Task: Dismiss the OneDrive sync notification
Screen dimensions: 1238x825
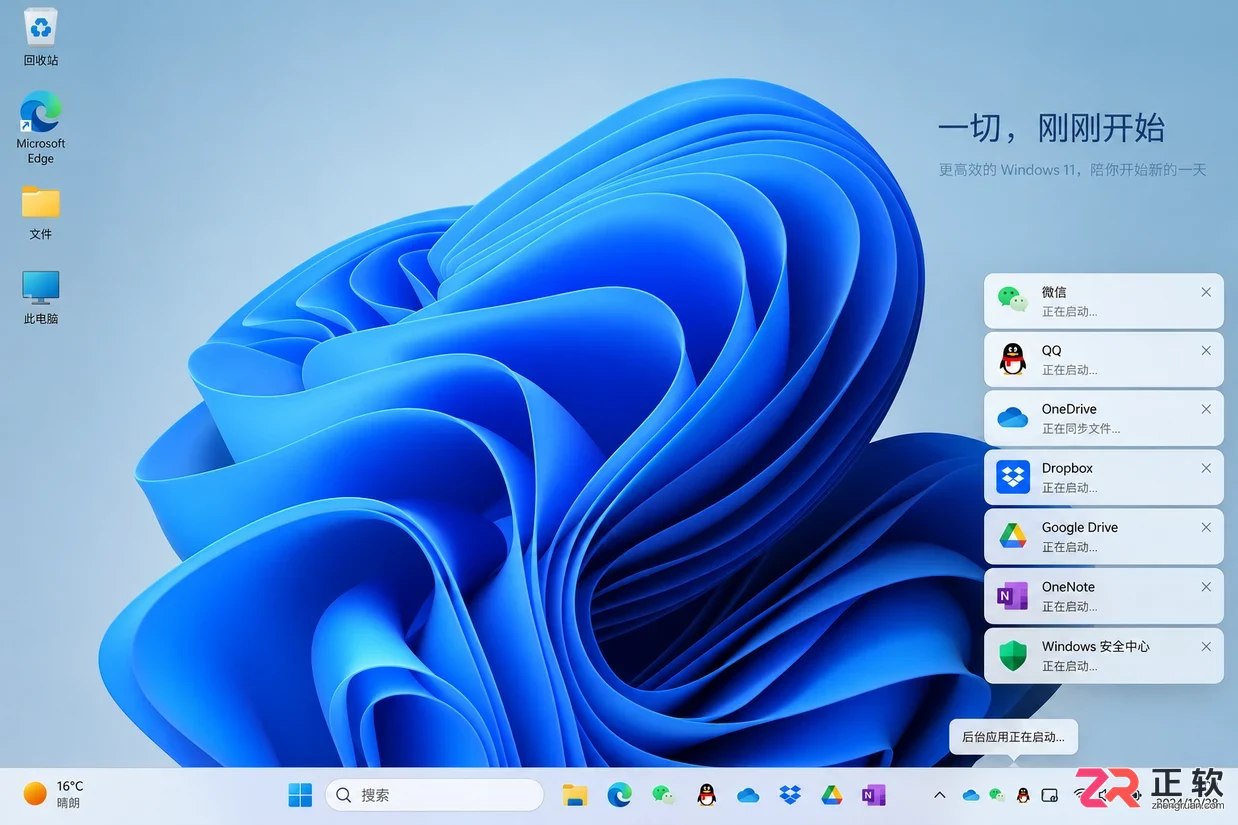Action: [1206, 409]
